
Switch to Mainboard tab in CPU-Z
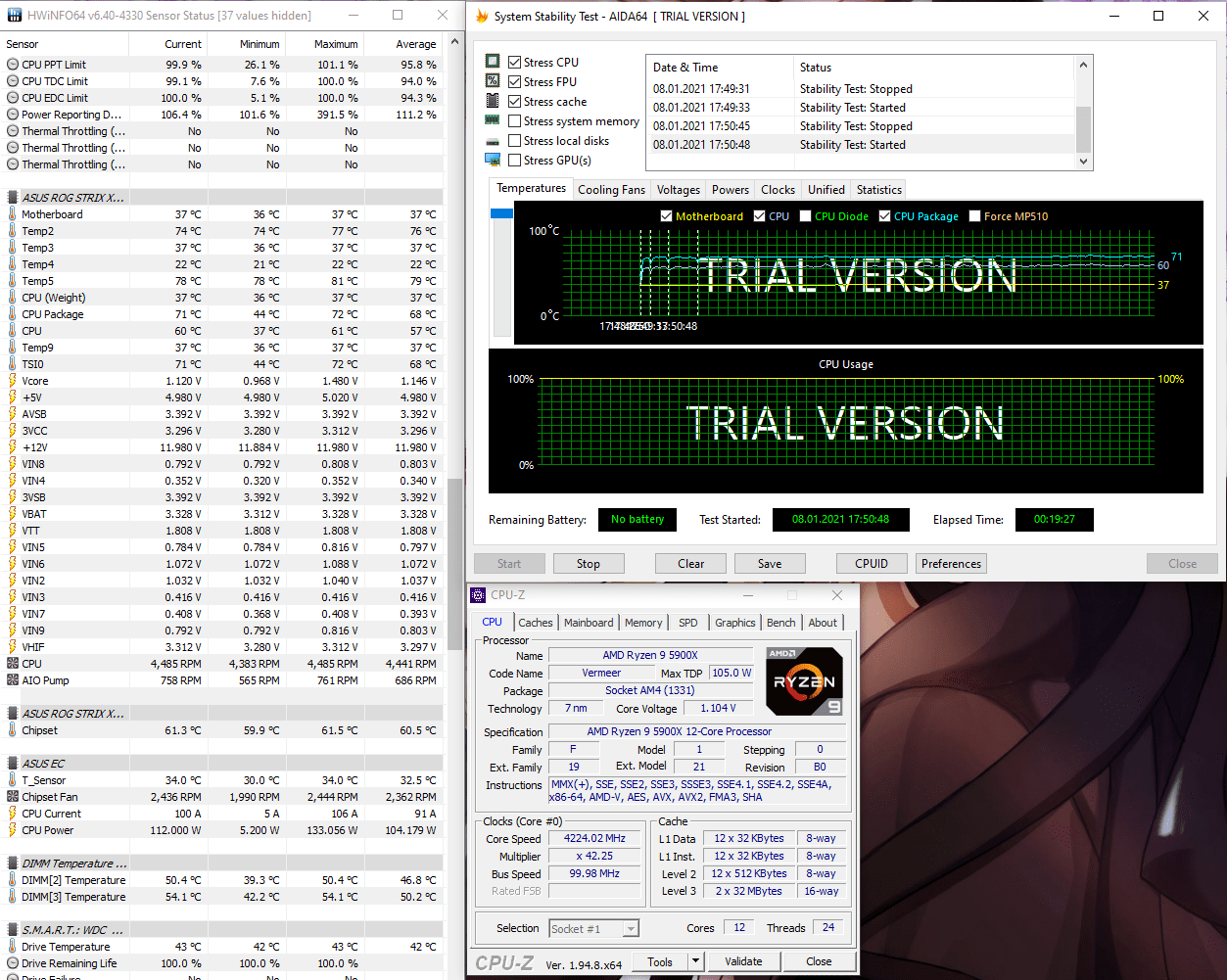point(589,623)
